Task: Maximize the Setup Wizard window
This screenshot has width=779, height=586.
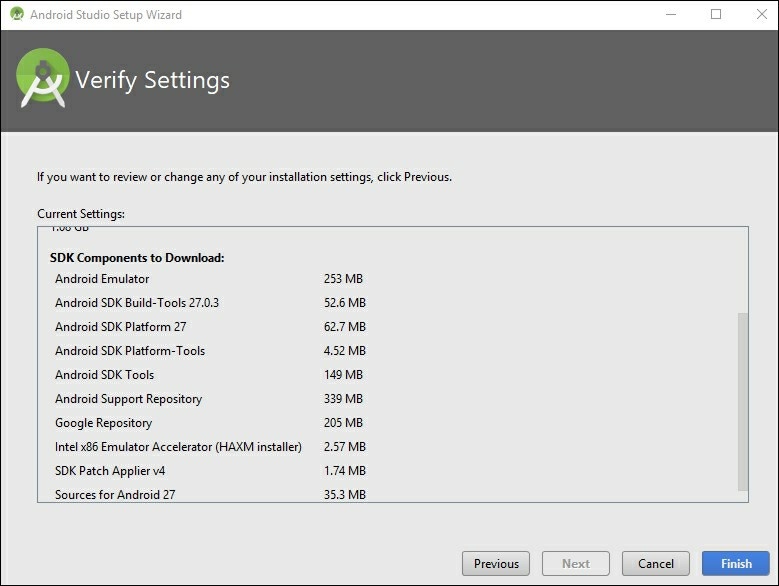Action: coord(716,14)
